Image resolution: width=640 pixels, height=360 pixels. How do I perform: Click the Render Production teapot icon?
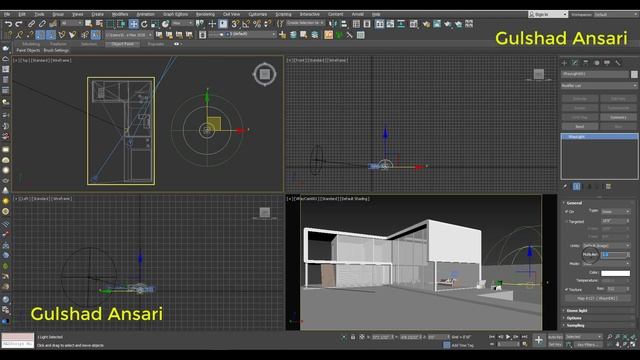pos(448,24)
